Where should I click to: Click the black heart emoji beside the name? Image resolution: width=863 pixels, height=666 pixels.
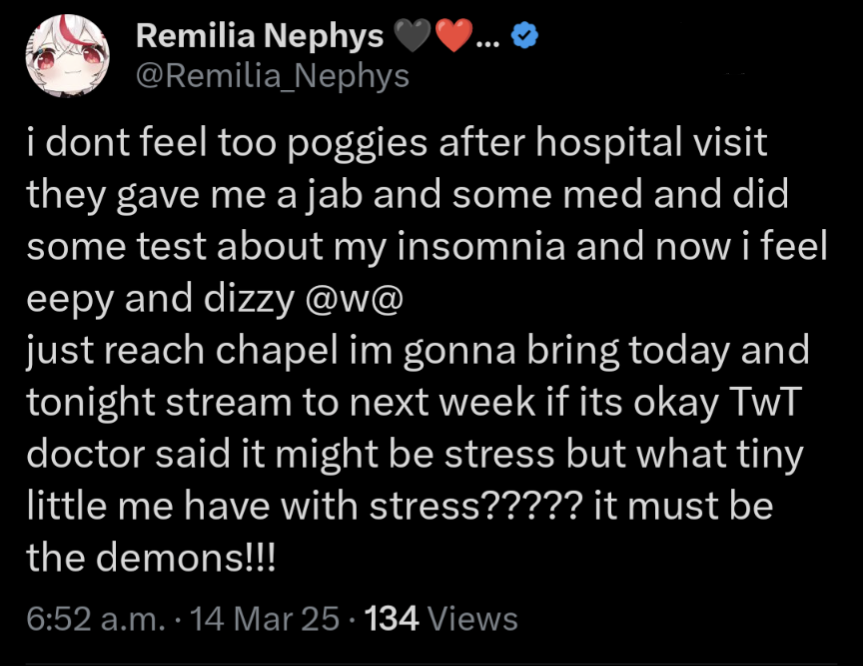[x=412, y=38]
